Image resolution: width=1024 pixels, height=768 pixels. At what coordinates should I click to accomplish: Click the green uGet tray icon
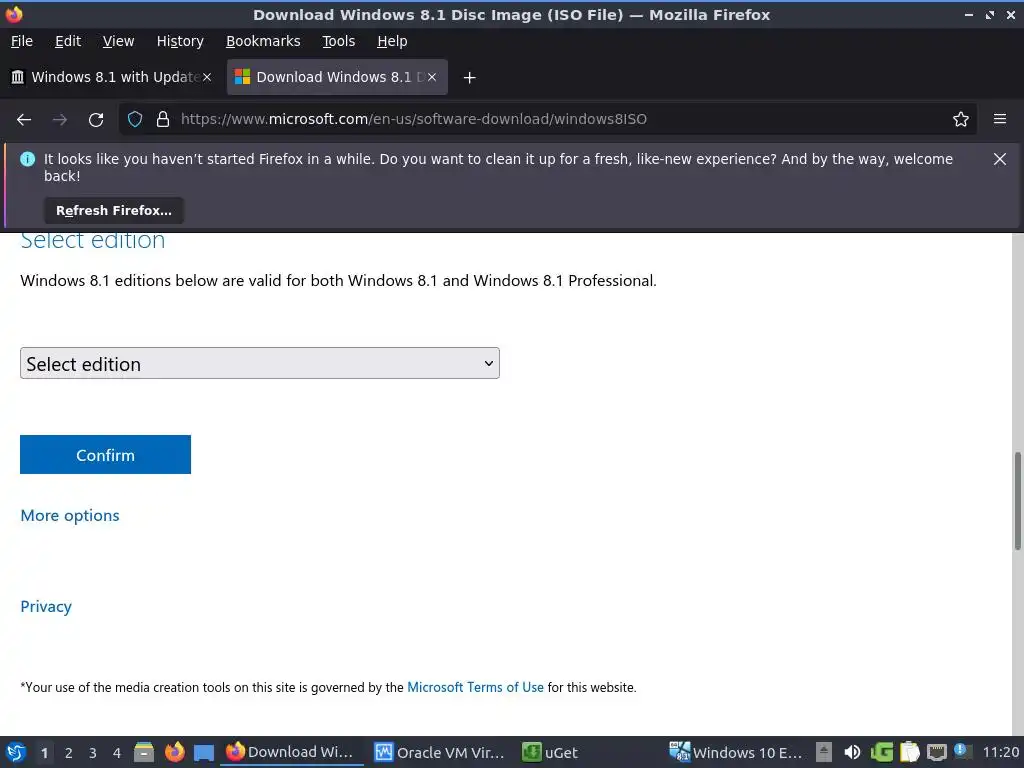(881, 752)
